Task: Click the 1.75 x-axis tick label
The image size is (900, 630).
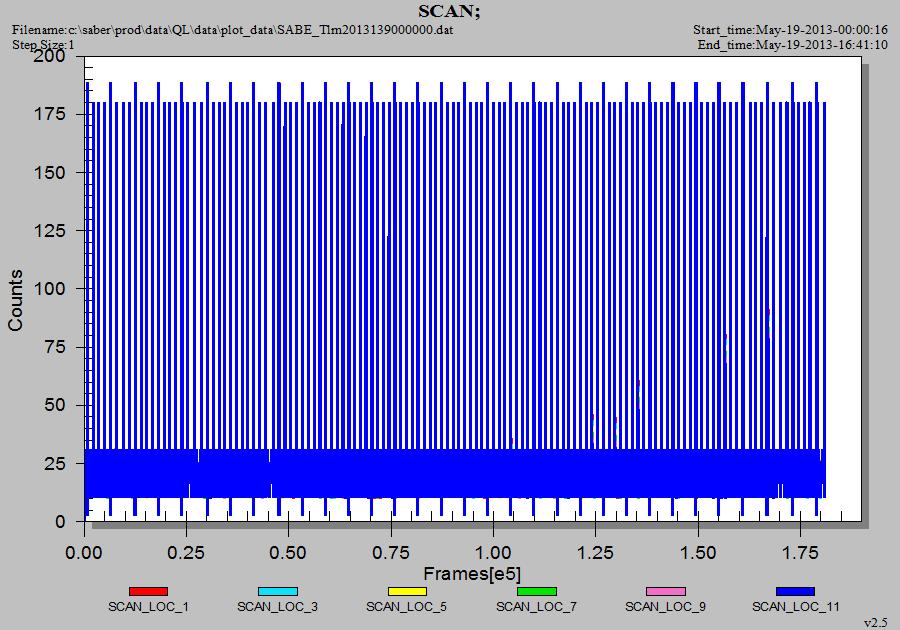Action: click(x=800, y=553)
